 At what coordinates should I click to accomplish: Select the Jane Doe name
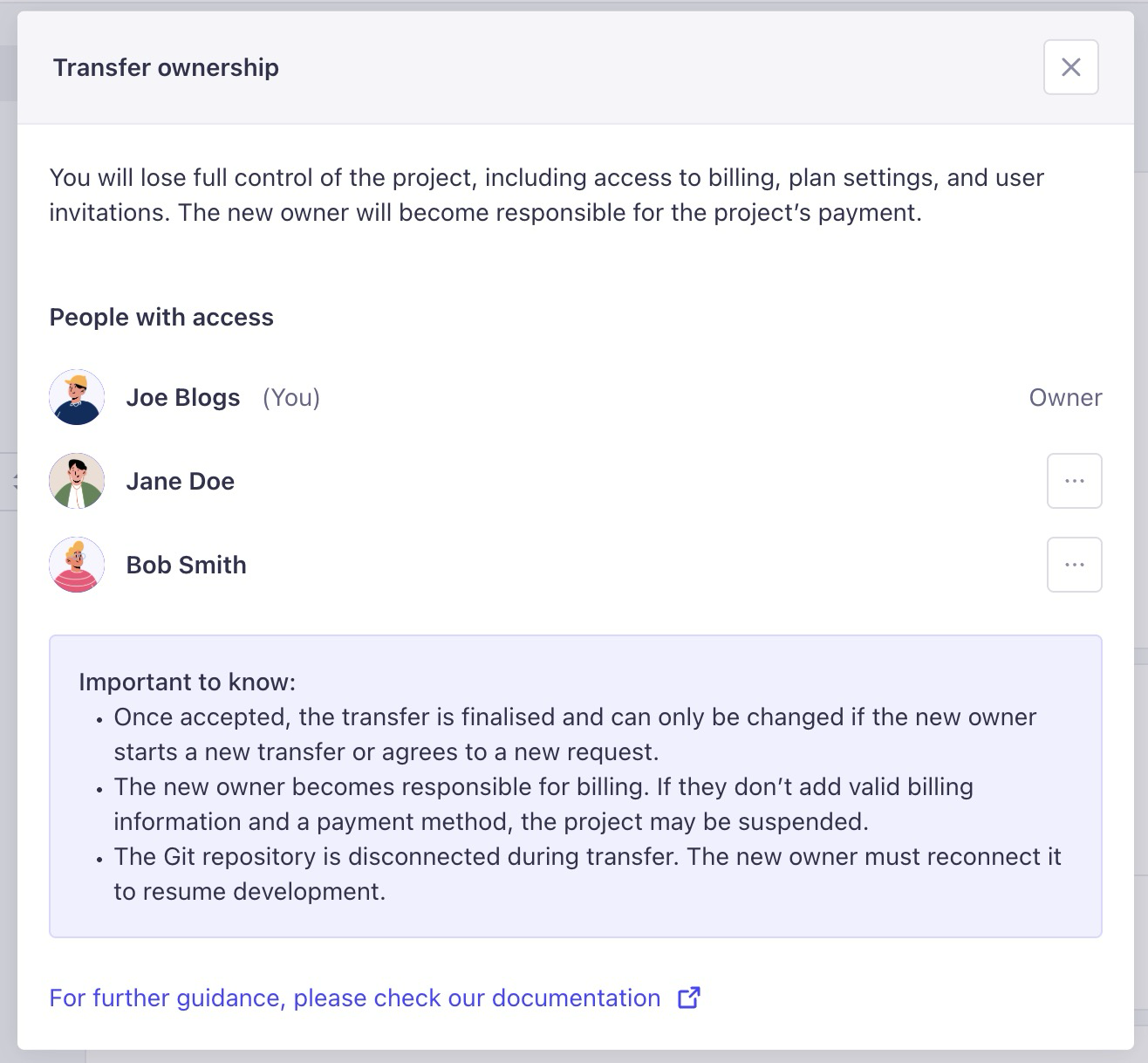[181, 481]
